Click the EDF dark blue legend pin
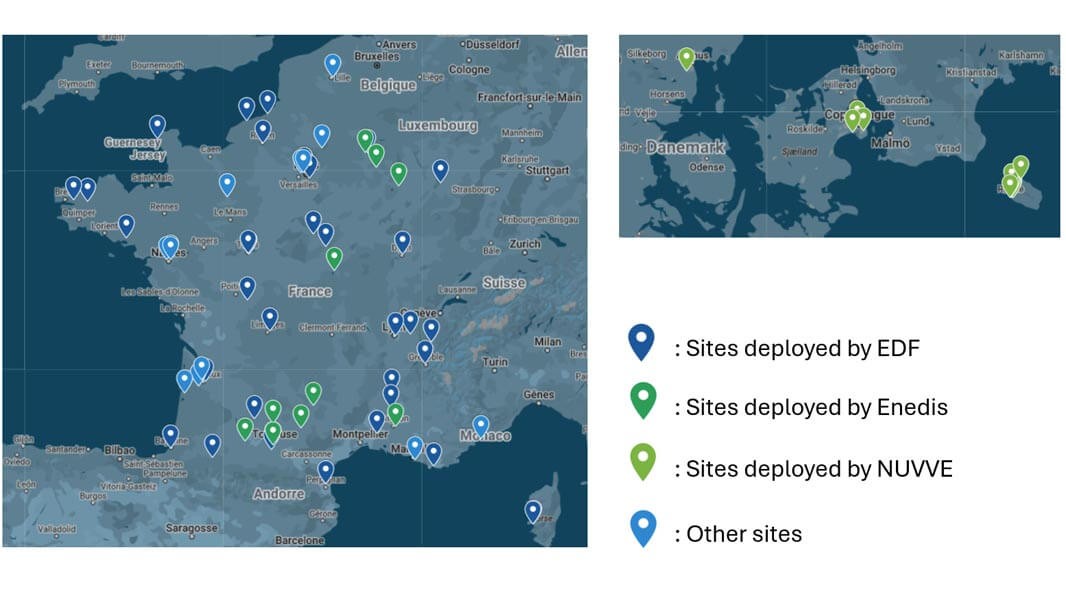Image resolution: width=1066 pixels, height=595 pixels. pos(641,343)
